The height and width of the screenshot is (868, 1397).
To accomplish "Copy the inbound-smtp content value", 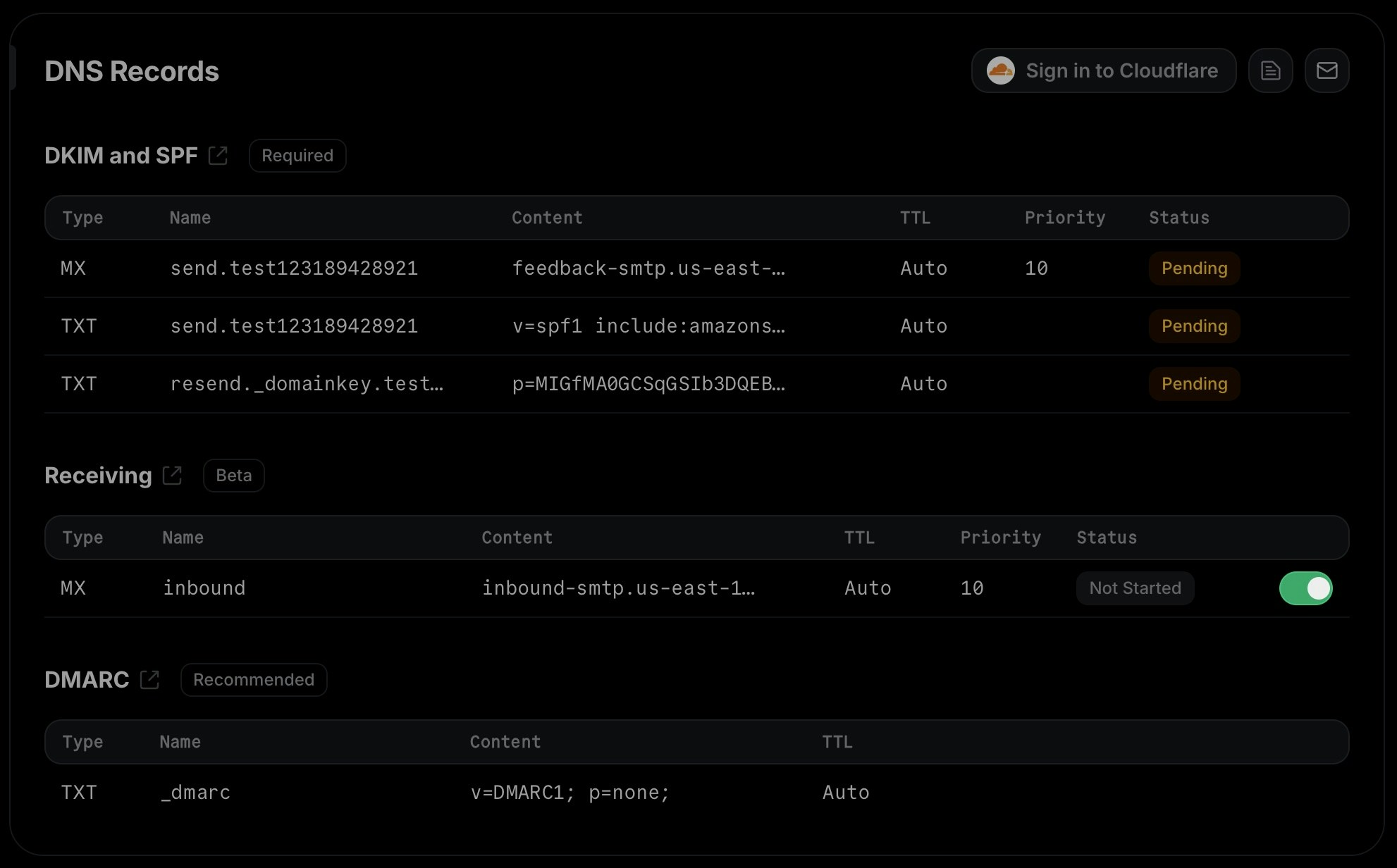I will [x=618, y=588].
